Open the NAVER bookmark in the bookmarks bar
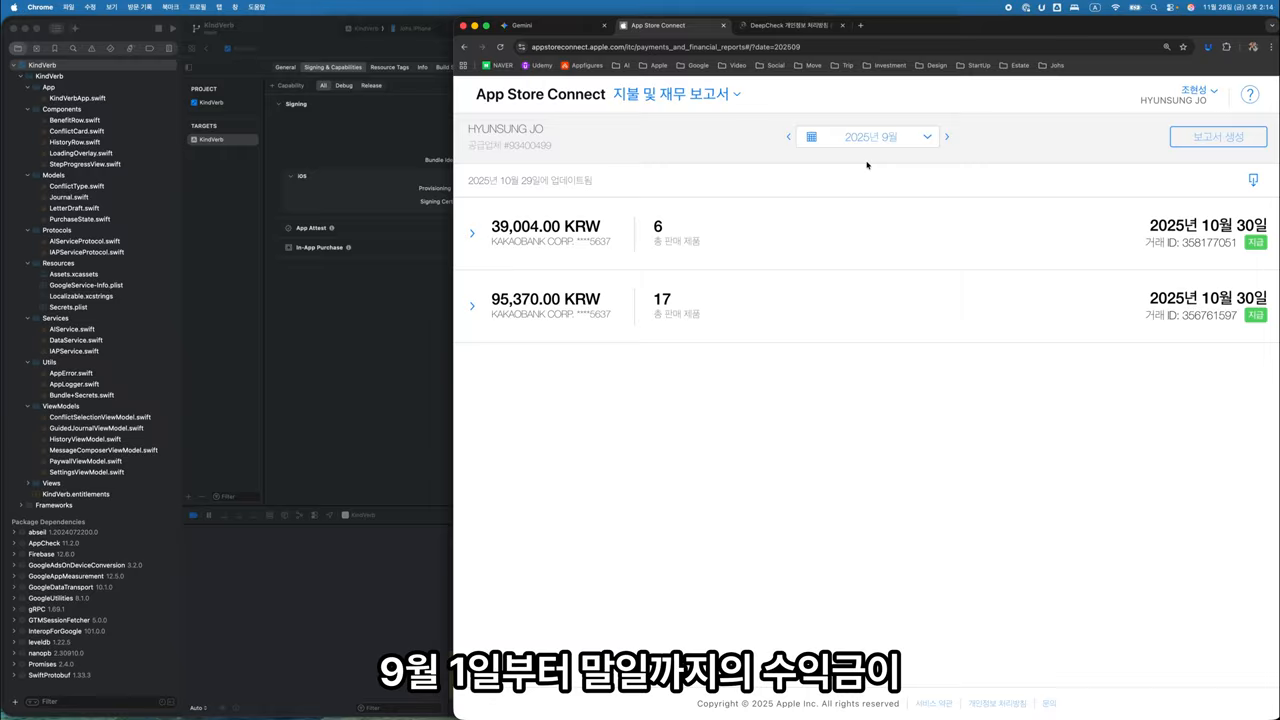 coord(497,65)
